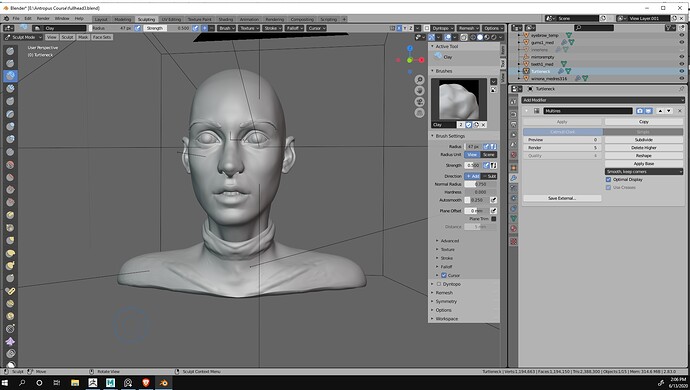Open the Face Sets viewport menu

click(x=102, y=37)
